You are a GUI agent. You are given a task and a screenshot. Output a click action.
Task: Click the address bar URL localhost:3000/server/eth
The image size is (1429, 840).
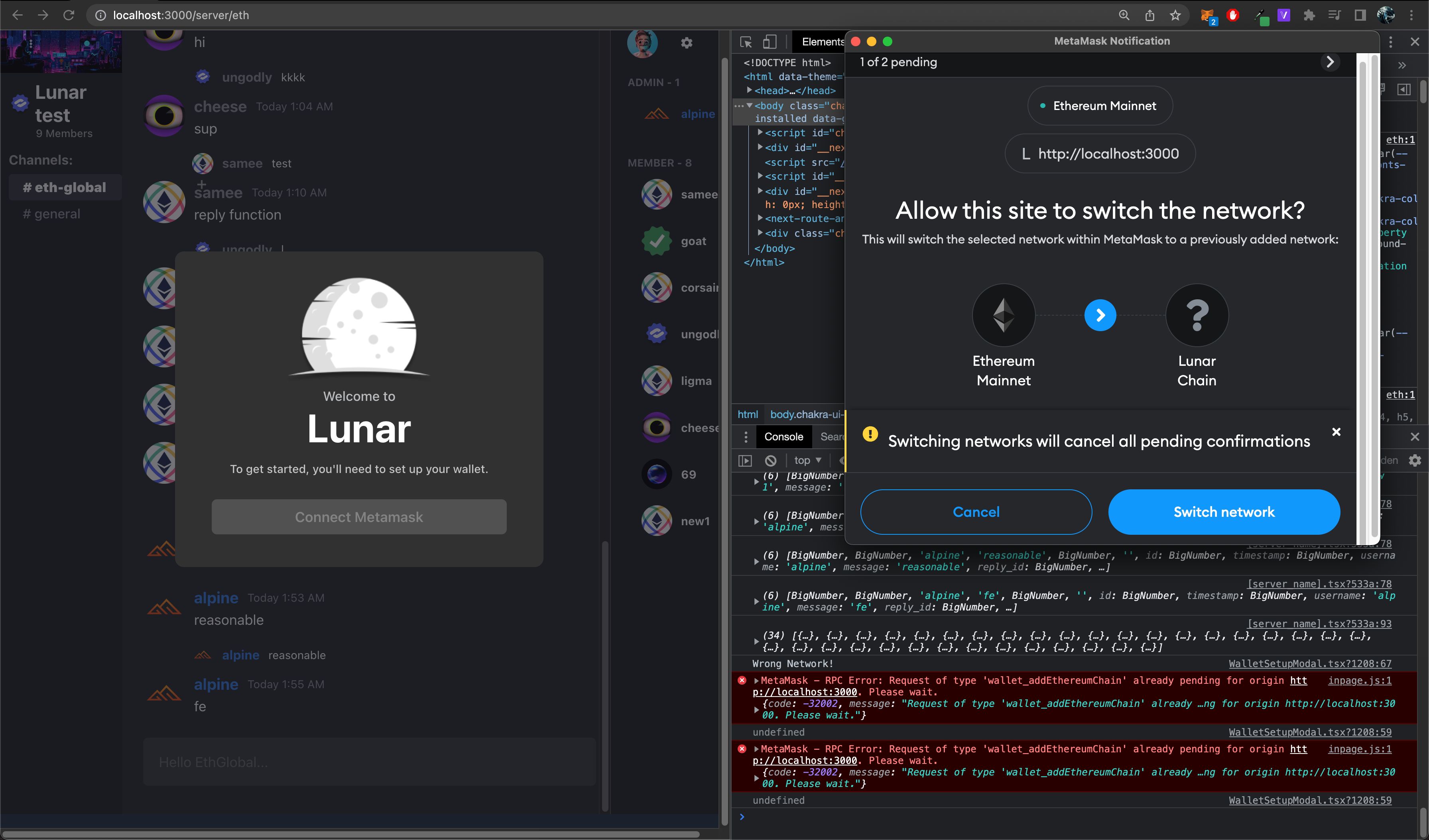click(x=181, y=15)
